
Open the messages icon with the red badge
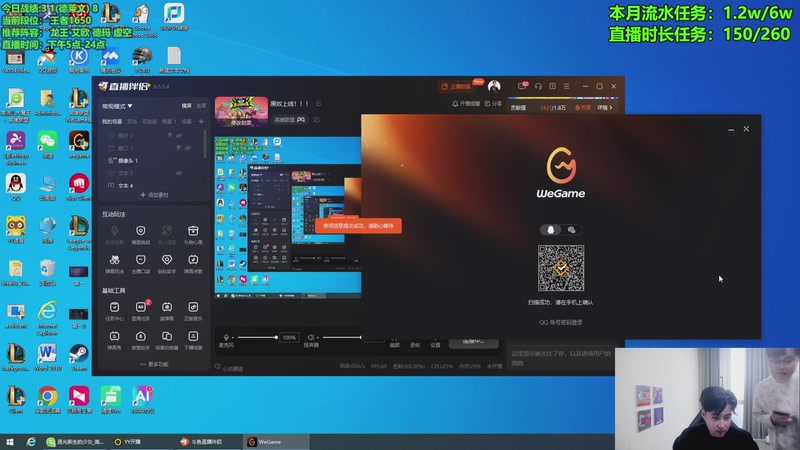tap(522, 86)
